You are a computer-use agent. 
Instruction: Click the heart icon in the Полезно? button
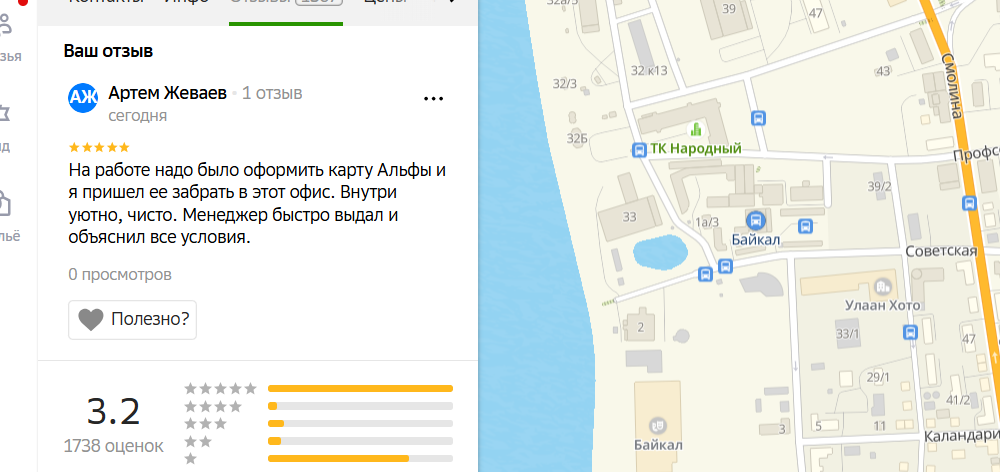pos(91,320)
